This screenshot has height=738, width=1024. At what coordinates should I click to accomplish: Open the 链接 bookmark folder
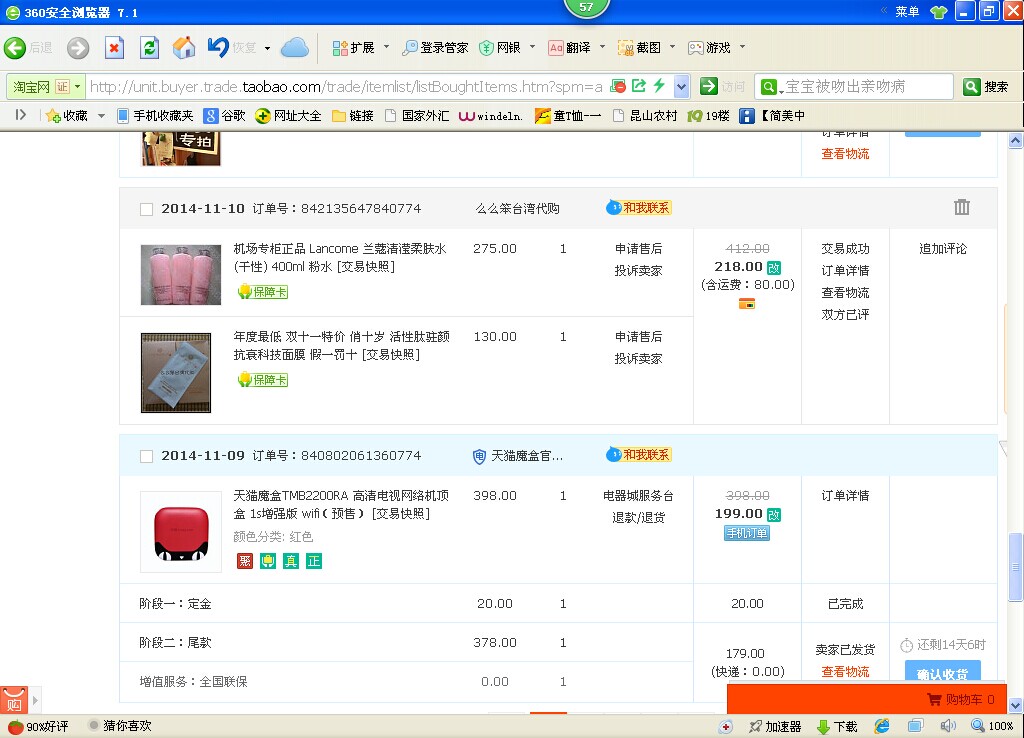(x=353, y=116)
